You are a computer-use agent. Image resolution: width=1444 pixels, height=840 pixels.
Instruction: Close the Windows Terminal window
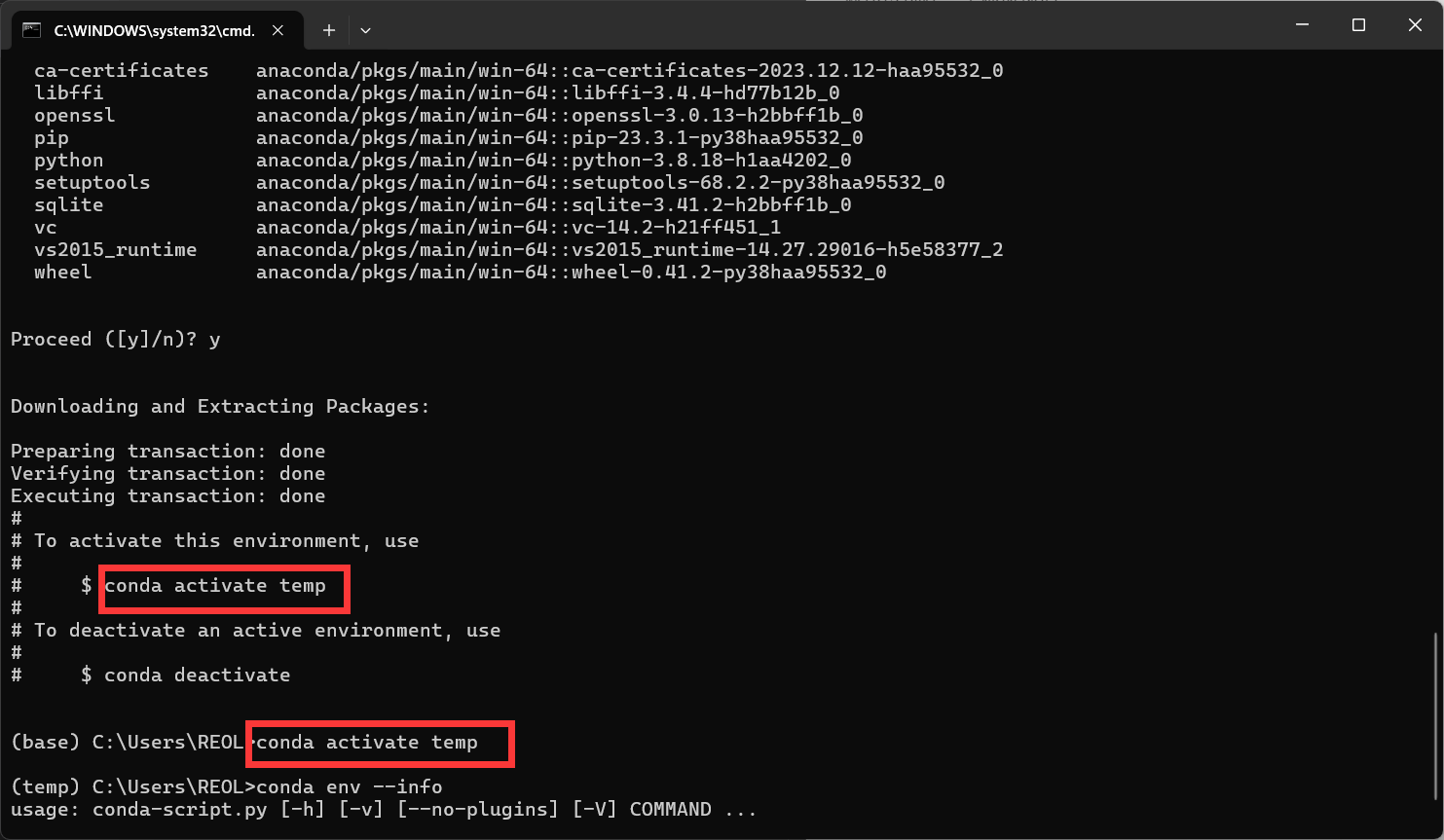coord(1415,25)
